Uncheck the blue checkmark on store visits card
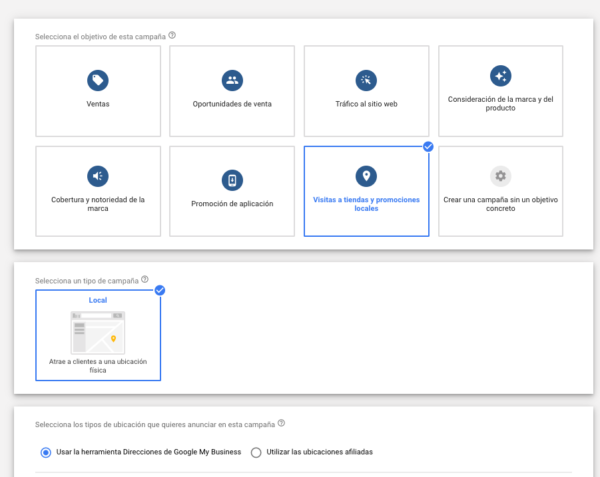The image size is (600, 477). point(428,147)
